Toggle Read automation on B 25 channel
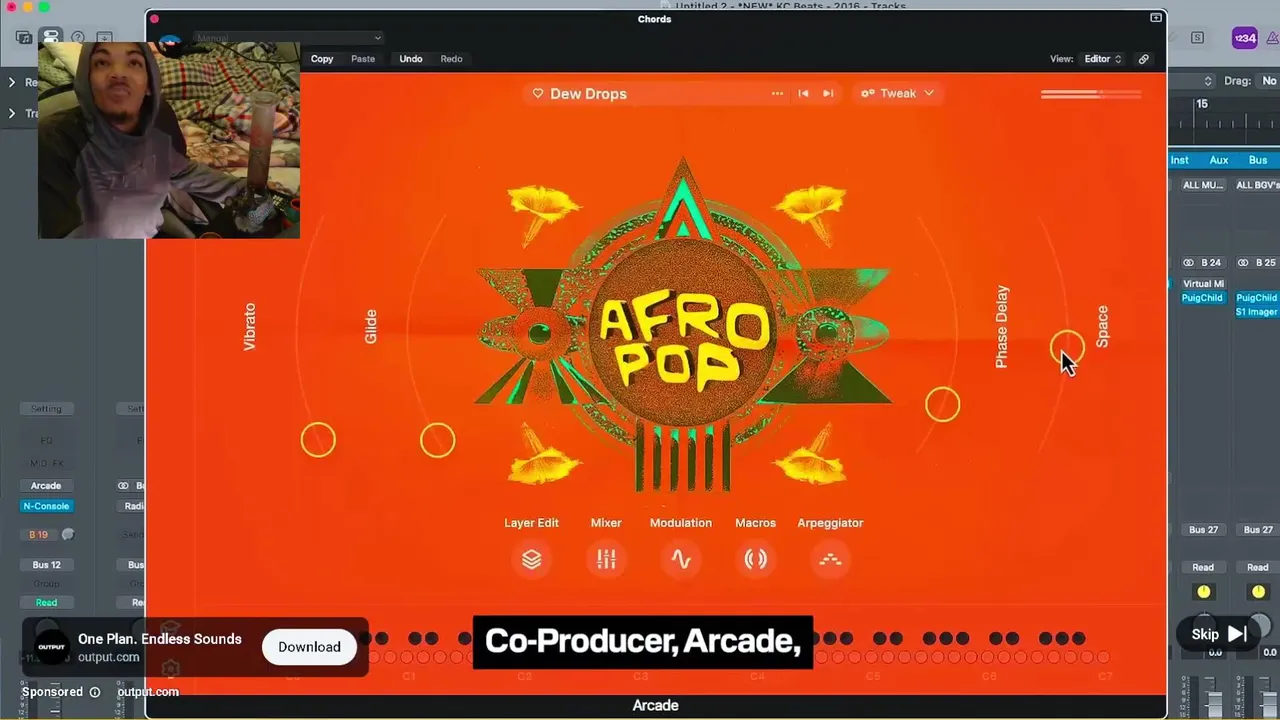This screenshot has height=720, width=1280. click(1257, 567)
